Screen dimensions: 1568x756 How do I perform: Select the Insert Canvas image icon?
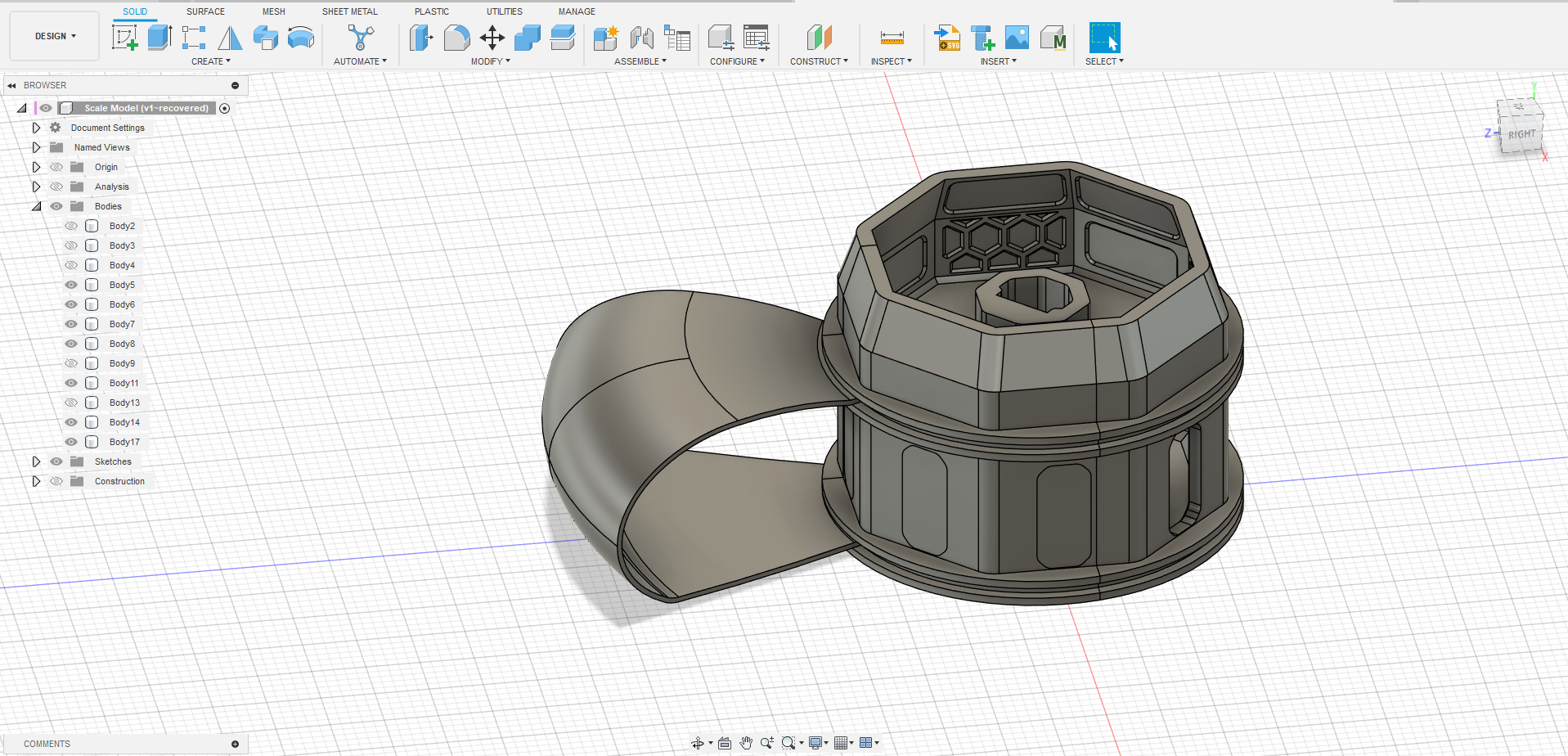pos(1017,38)
